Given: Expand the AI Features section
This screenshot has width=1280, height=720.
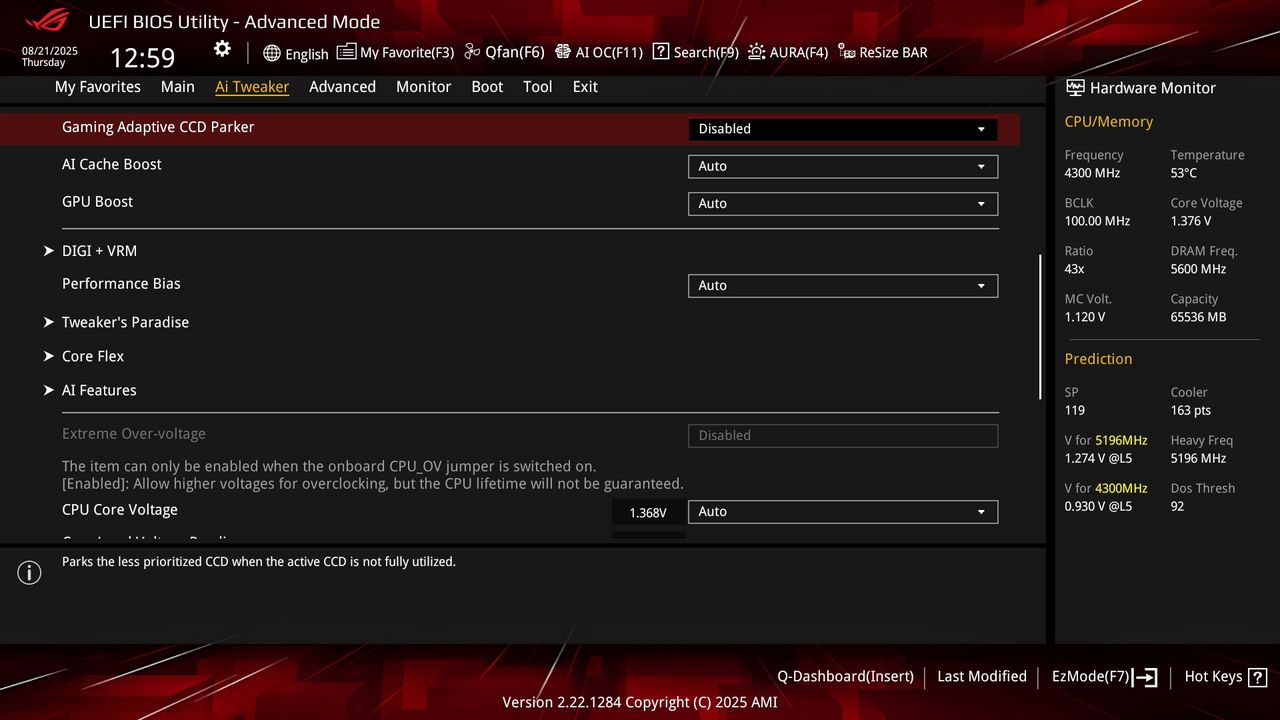Looking at the screenshot, I should click(x=99, y=390).
